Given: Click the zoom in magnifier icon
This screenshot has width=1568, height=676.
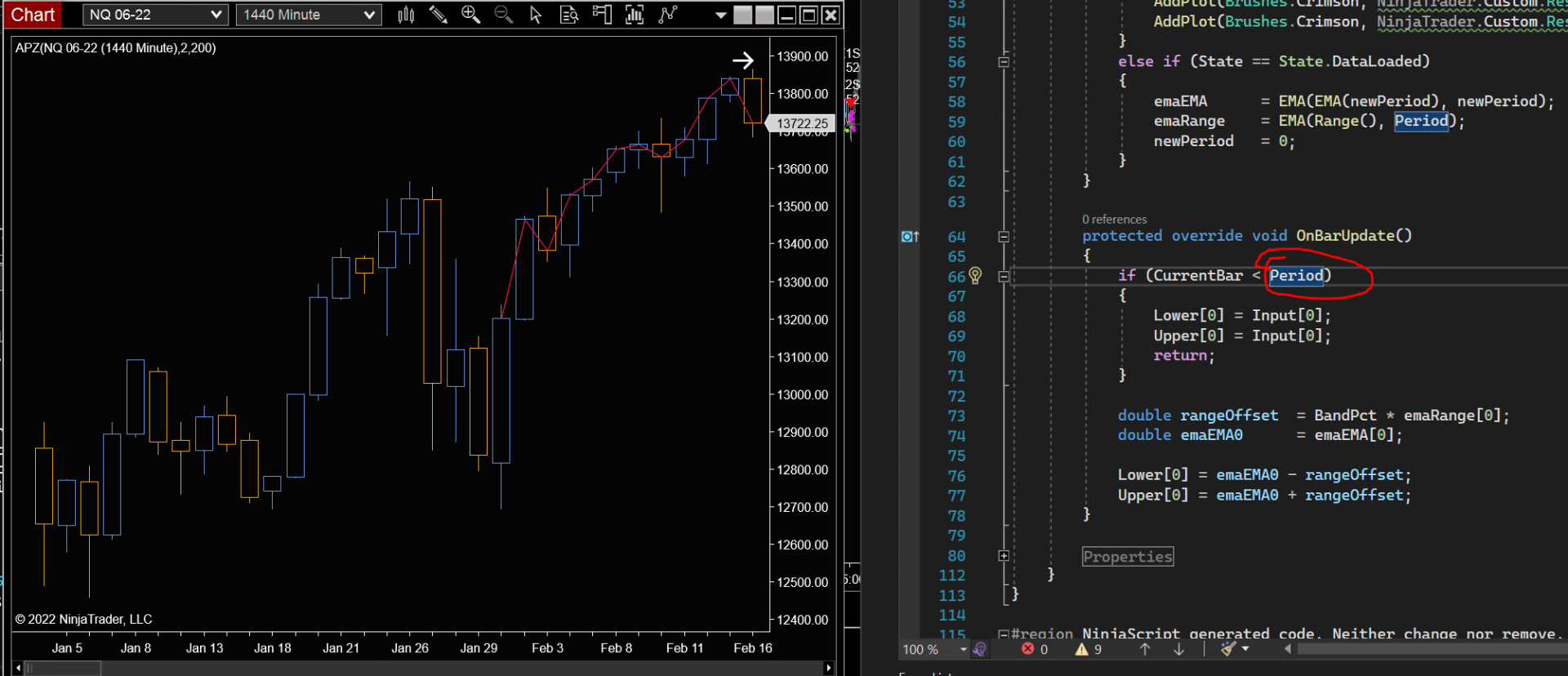Looking at the screenshot, I should pyautogui.click(x=470, y=15).
